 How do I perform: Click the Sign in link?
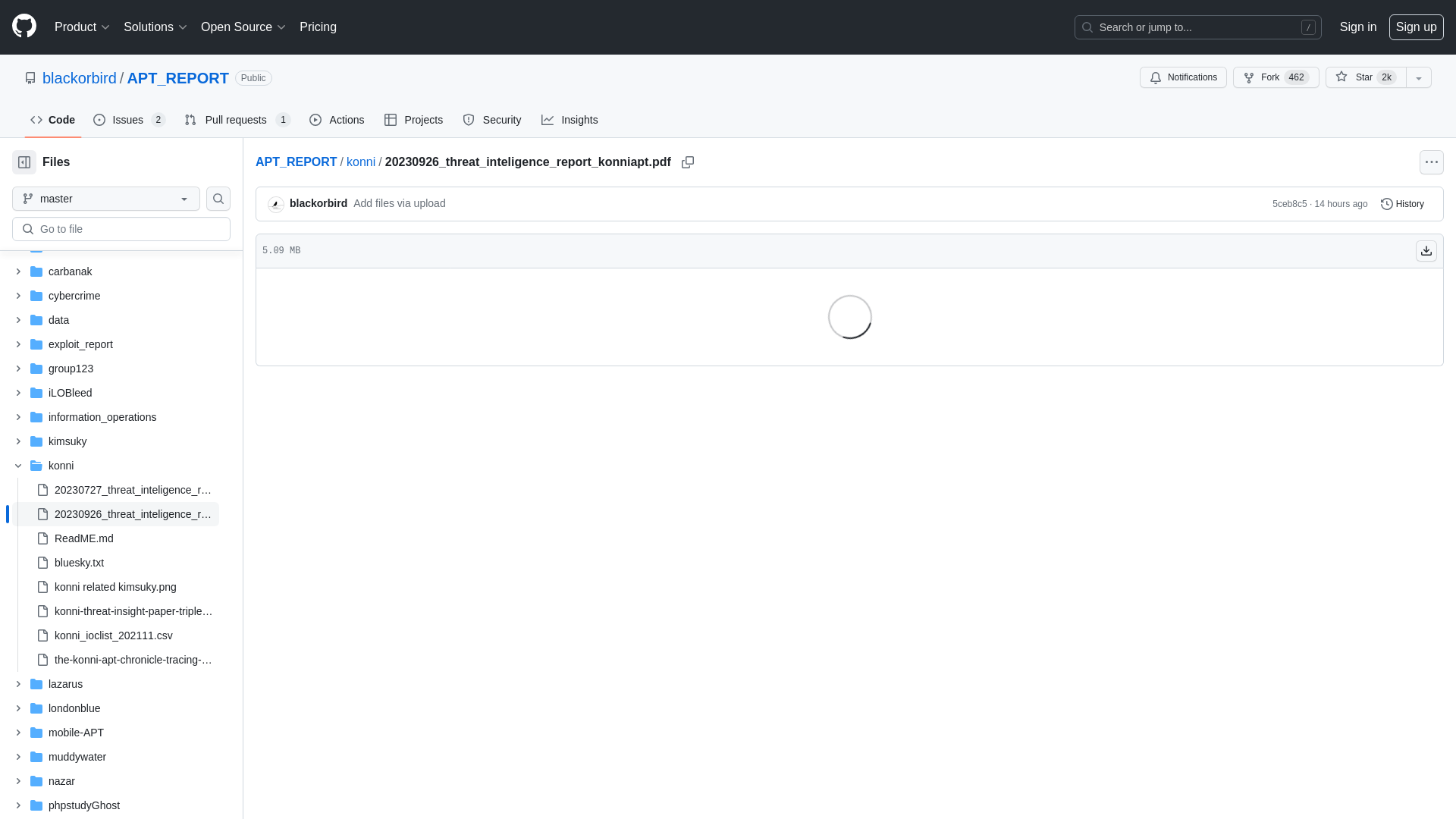pos(1357,27)
